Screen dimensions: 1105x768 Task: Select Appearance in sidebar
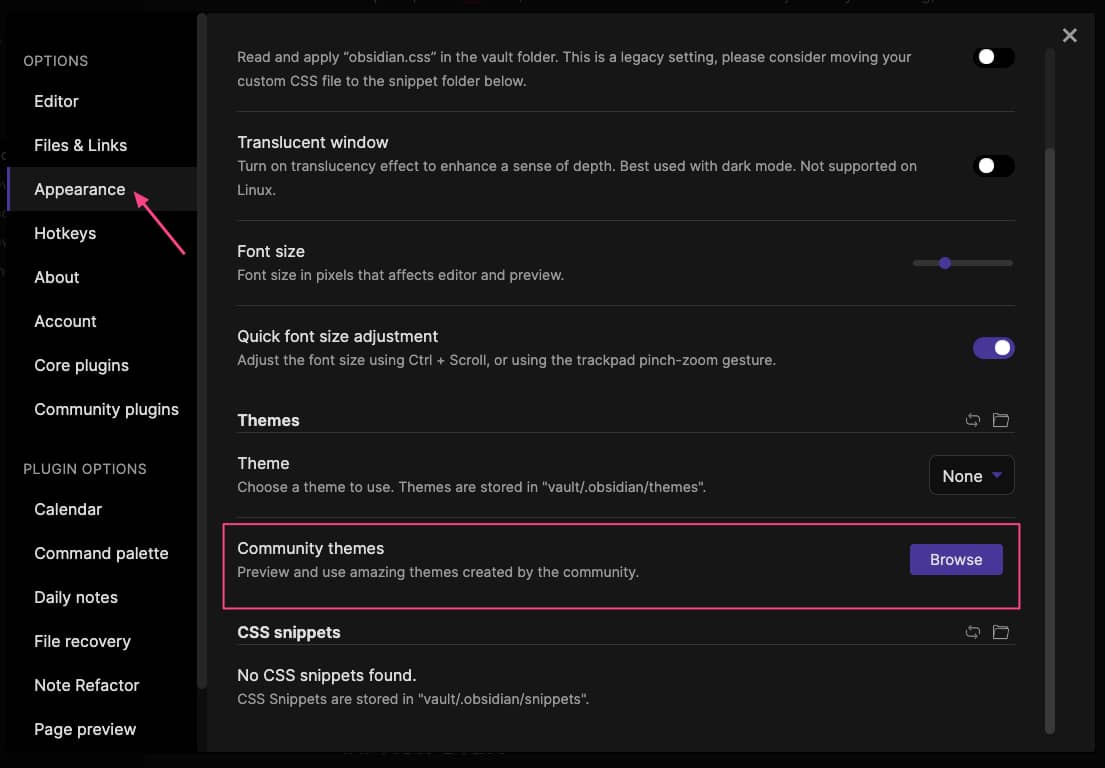(101, 189)
